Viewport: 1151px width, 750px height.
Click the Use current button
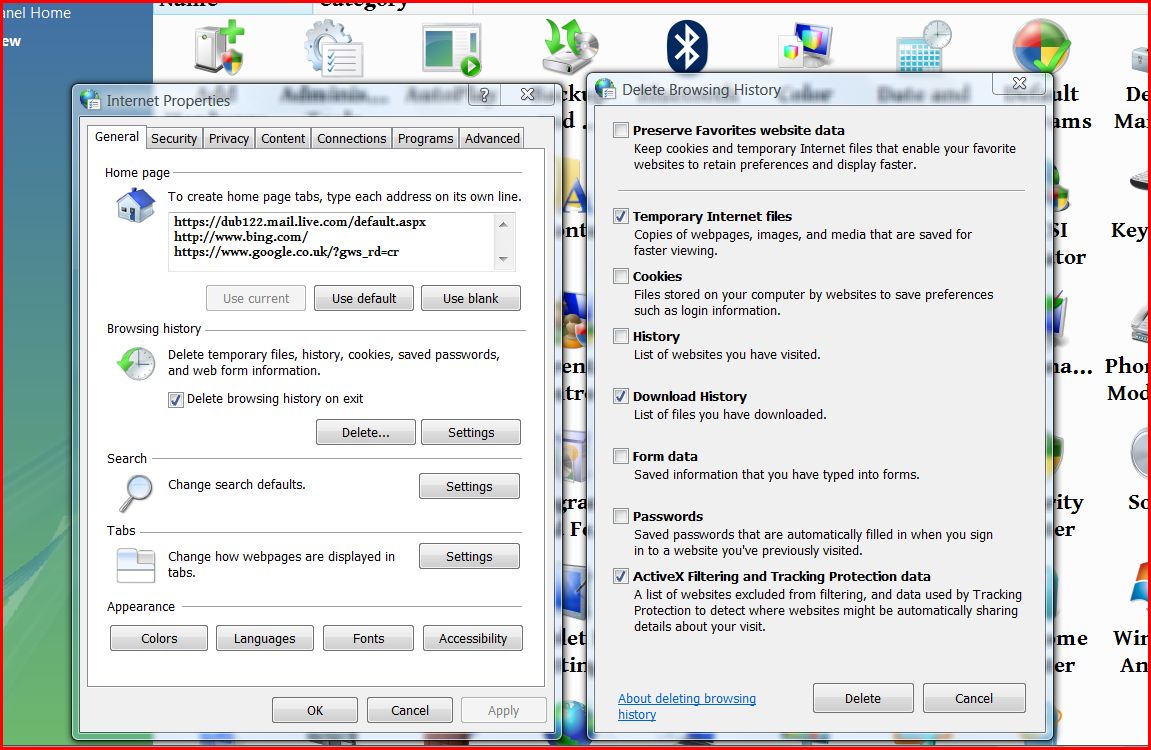pos(255,298)
